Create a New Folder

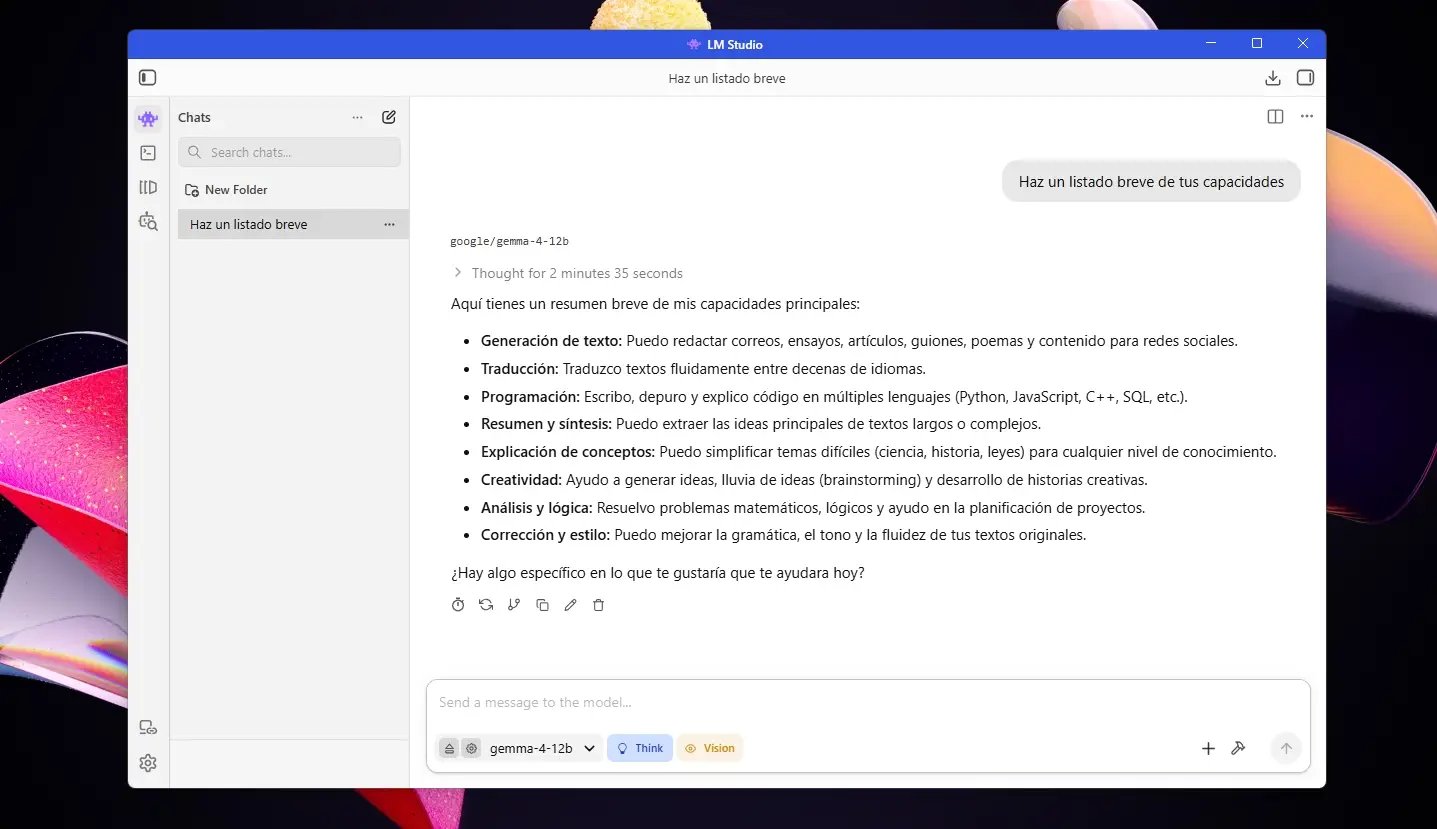226,190
